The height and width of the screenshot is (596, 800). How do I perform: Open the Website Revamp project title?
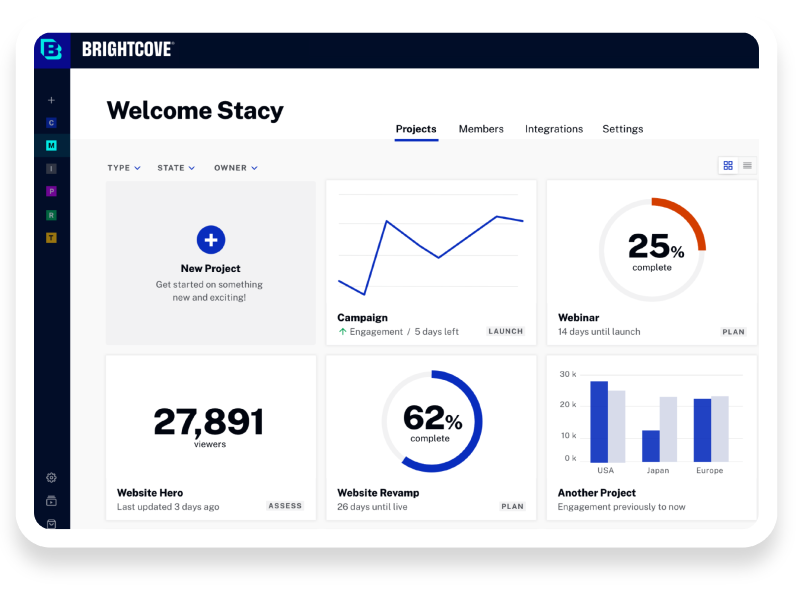(378, 493)
